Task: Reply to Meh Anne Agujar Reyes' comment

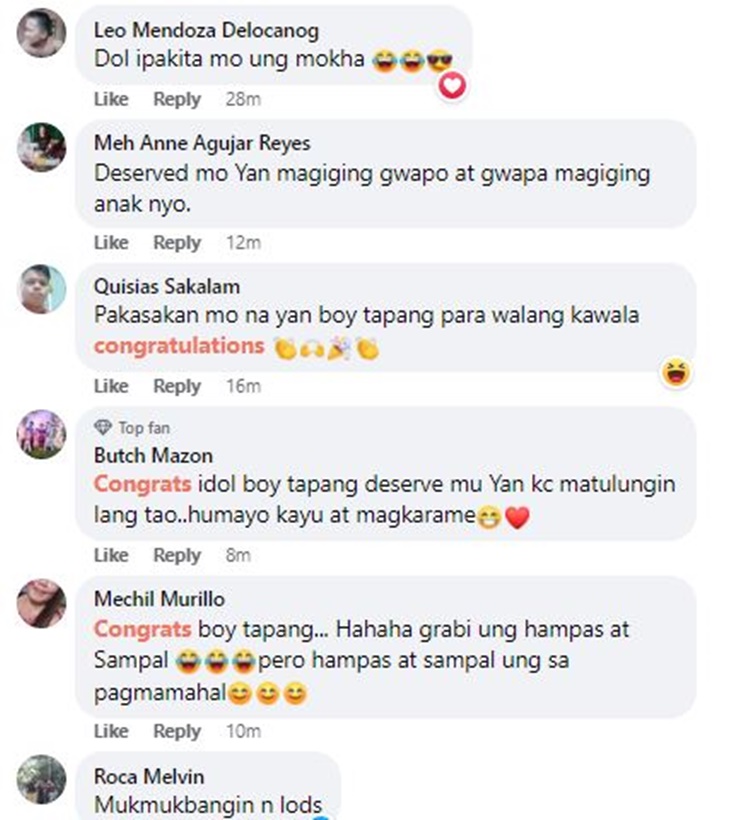Action: [177, 243]
